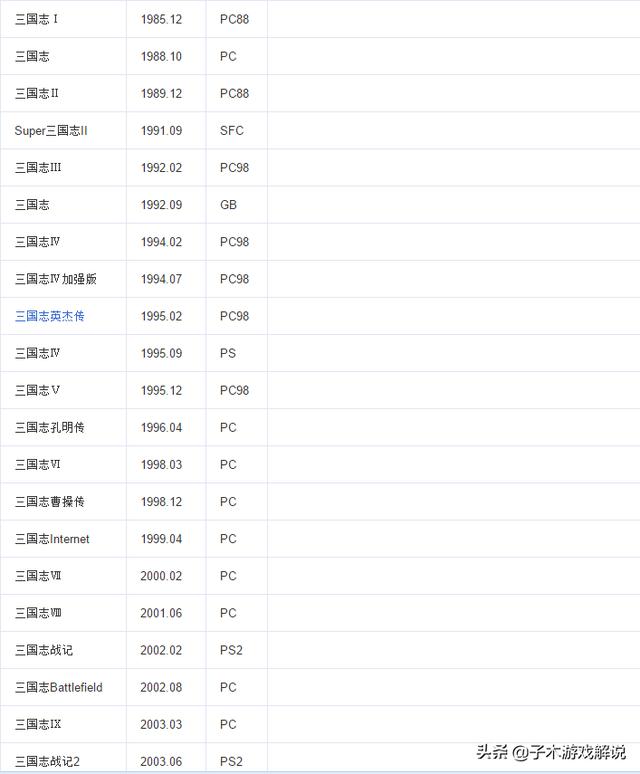Click the 1995.02 date cell

click(x=161, y=316)
